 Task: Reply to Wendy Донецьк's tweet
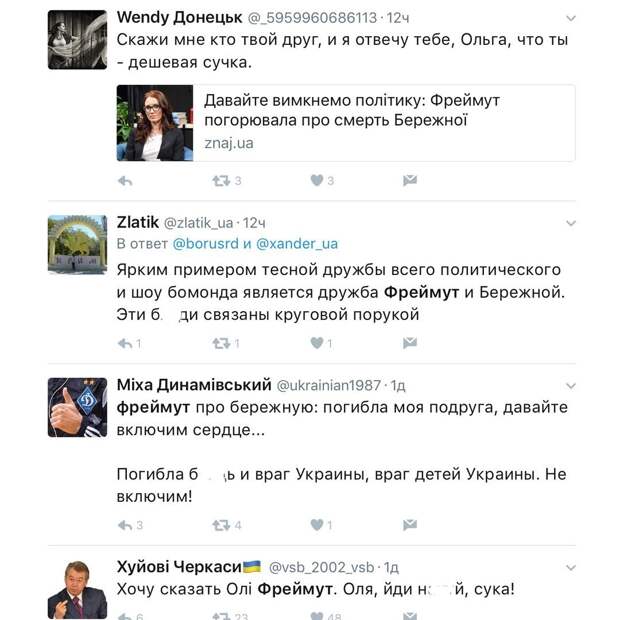coord(125,181)
